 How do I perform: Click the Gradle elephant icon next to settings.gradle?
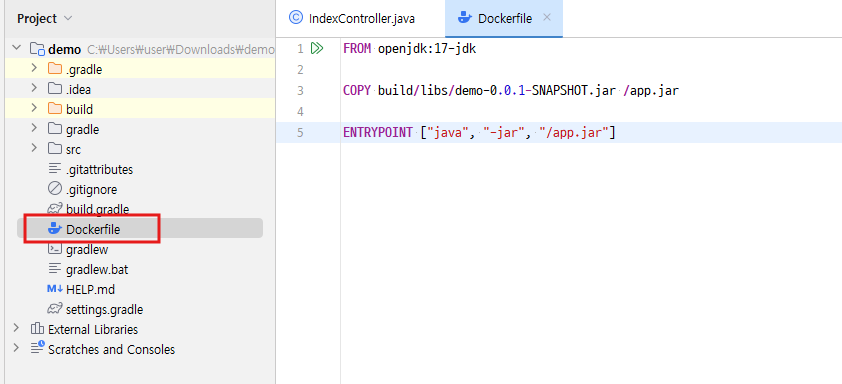(55, 309)
